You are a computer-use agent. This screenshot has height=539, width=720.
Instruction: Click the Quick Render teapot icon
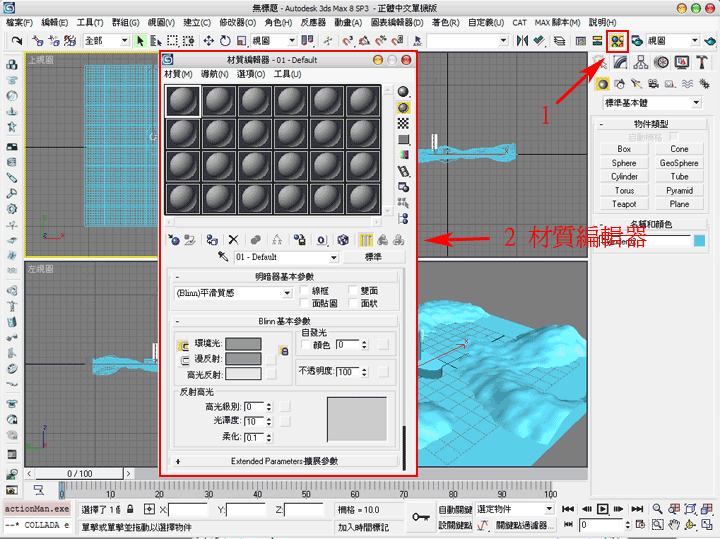(709, 41)
